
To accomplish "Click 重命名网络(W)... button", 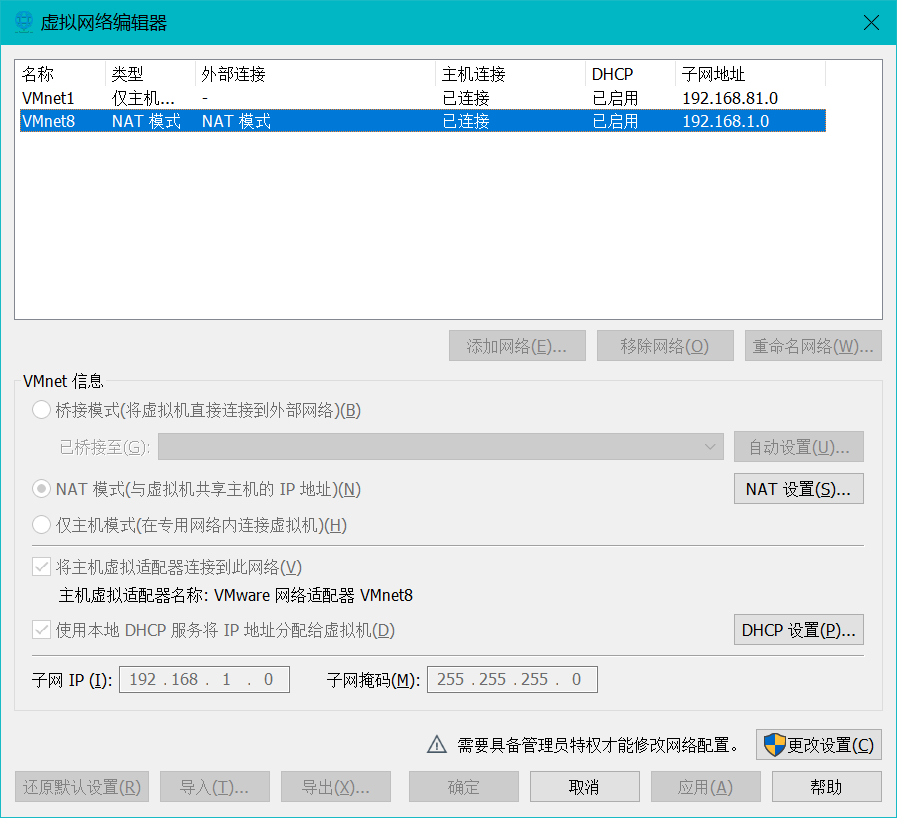I will [813, 346].
